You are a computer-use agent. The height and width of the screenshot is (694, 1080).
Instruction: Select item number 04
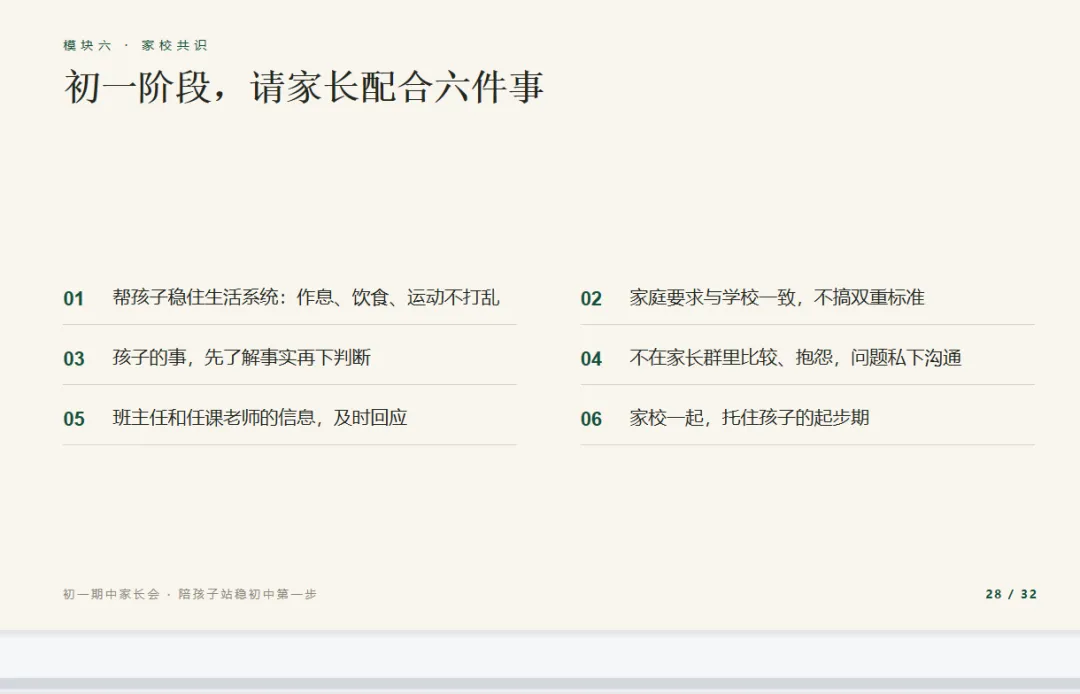(x=591, y=359)
